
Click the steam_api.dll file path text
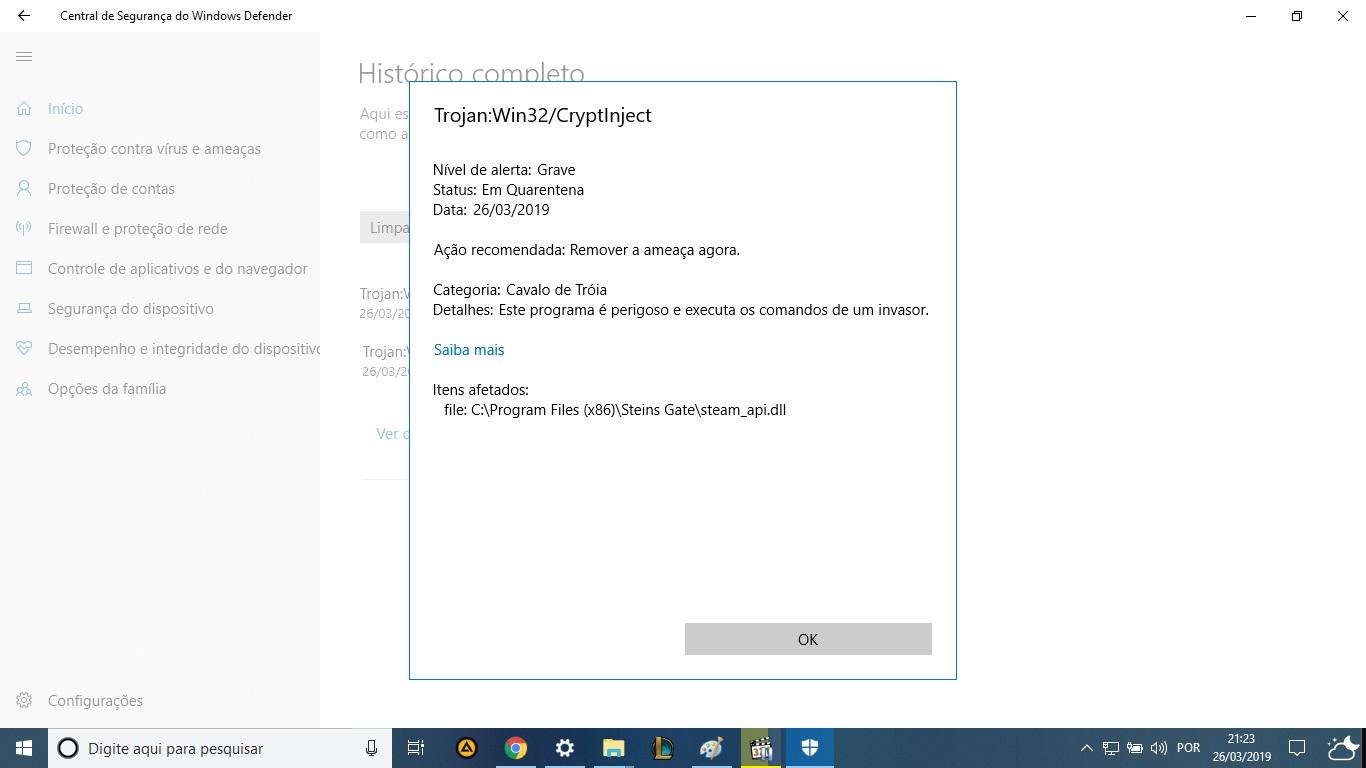pyautogui.click(x=615, y=409)
